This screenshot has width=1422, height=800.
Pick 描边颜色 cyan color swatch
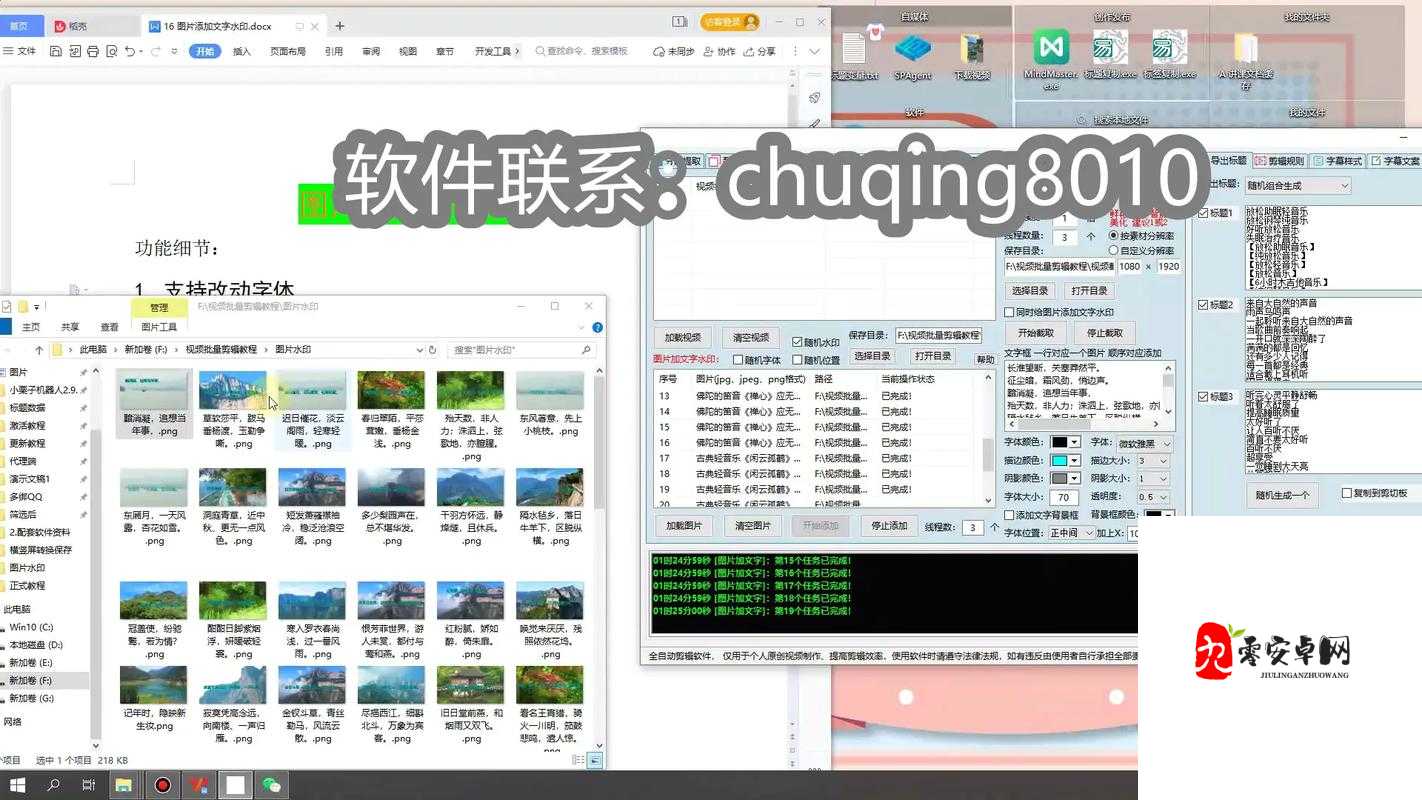coord(1059,461)
